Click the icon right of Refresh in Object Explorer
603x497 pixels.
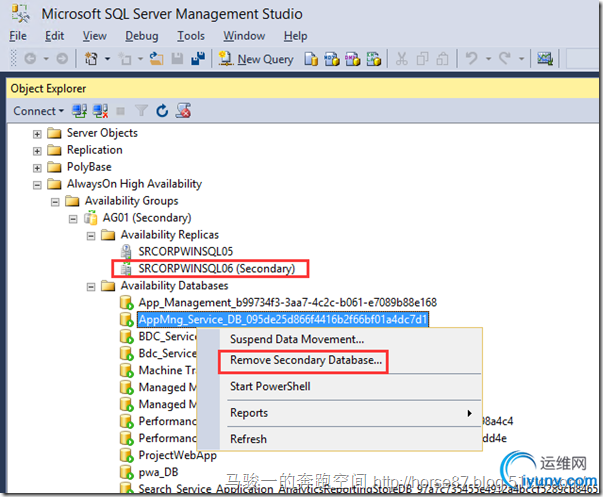tap(183, 111)
